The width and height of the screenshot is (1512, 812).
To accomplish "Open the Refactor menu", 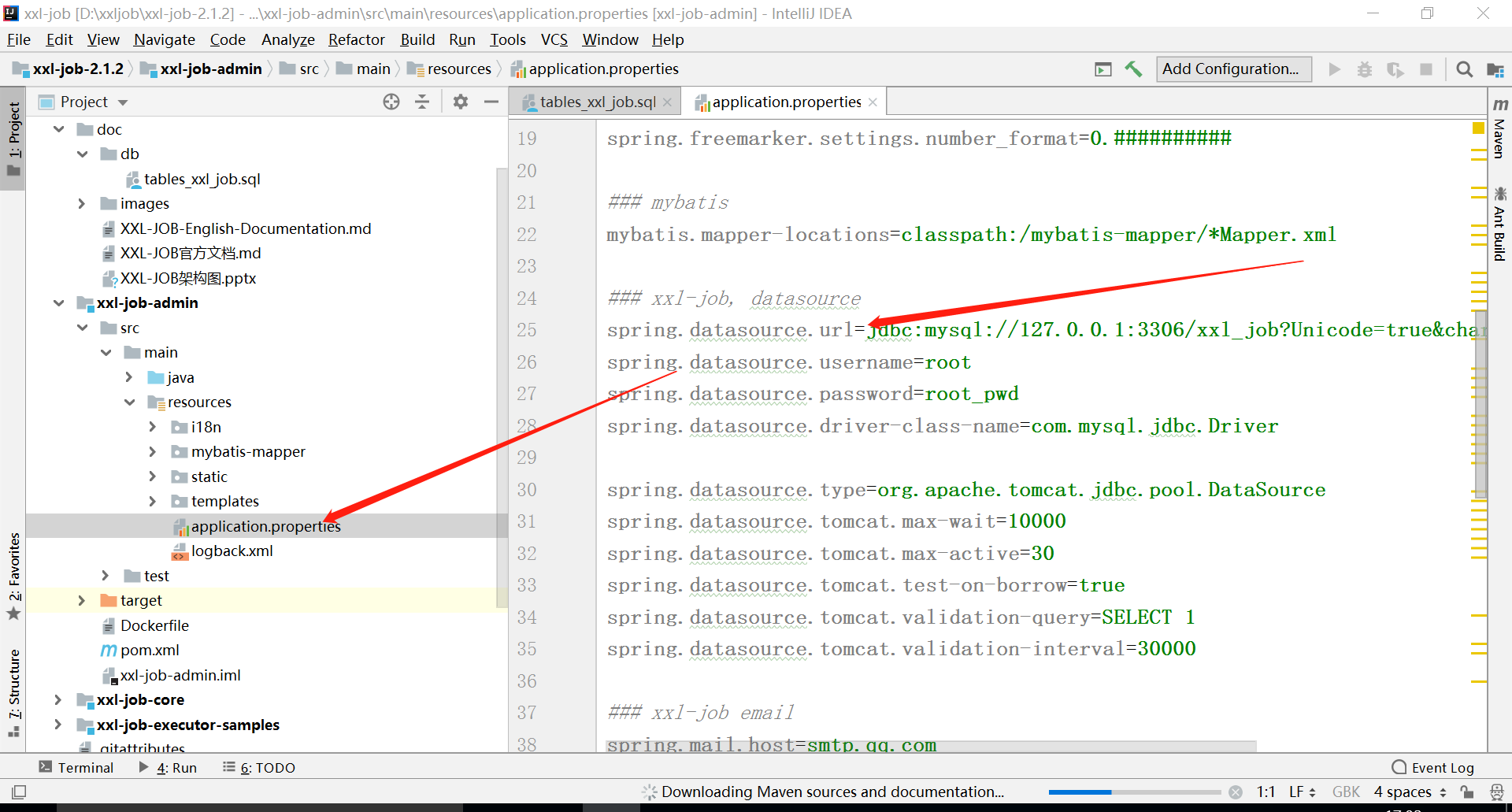I will pyautogui.click(x=357, y=39).
